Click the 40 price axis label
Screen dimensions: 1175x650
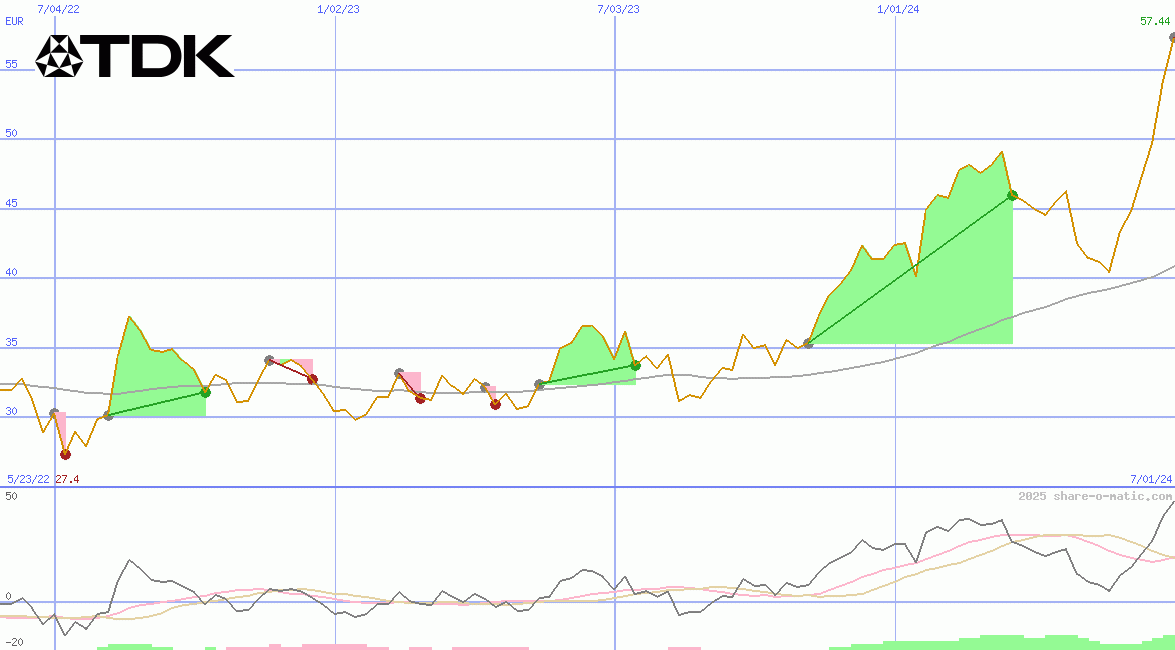[11, 272]
